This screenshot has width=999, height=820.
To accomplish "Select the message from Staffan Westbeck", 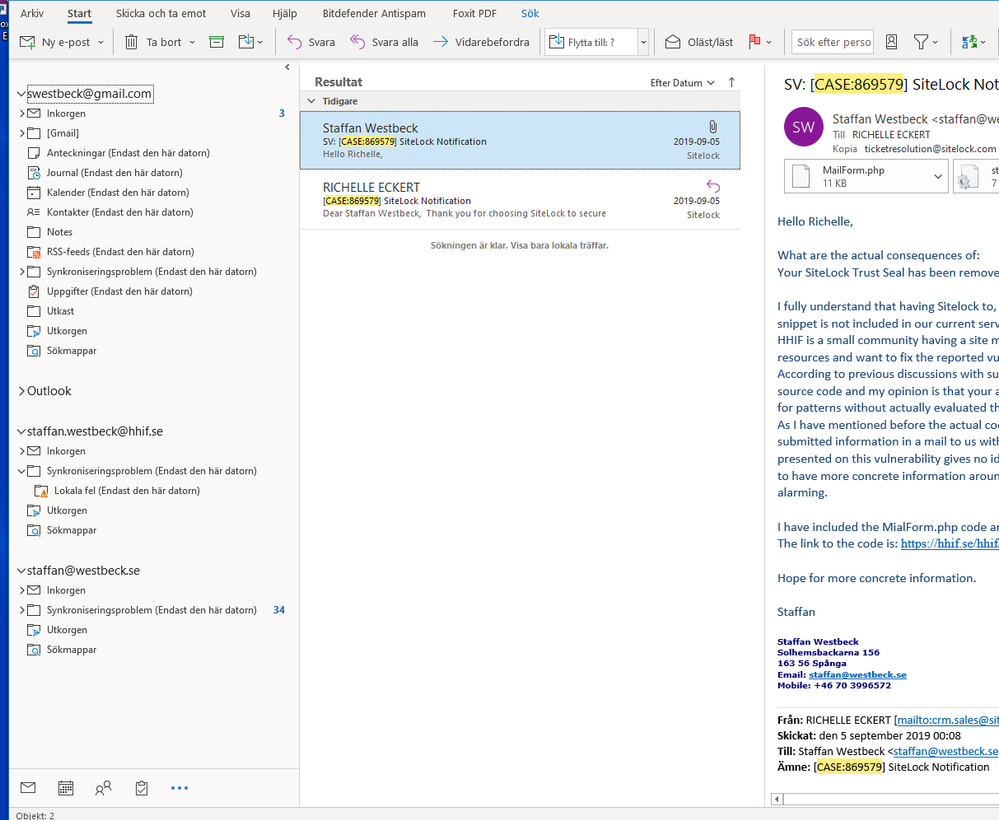I will click(520, 140).
